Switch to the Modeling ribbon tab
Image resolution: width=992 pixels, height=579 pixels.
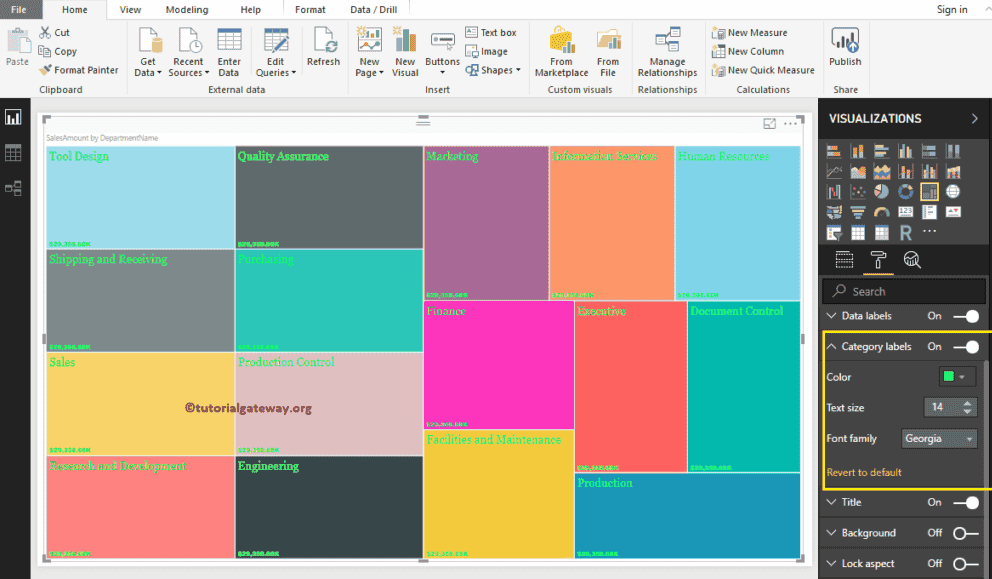[x=185, y=9]
